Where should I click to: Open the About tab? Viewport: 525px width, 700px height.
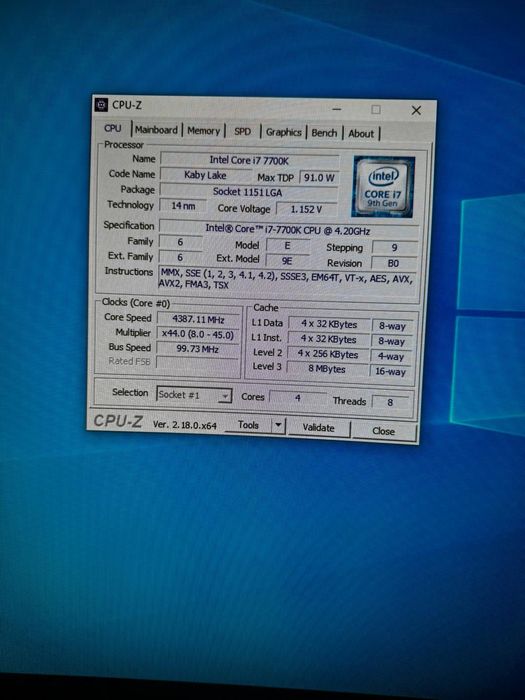[x=361, y=133]
